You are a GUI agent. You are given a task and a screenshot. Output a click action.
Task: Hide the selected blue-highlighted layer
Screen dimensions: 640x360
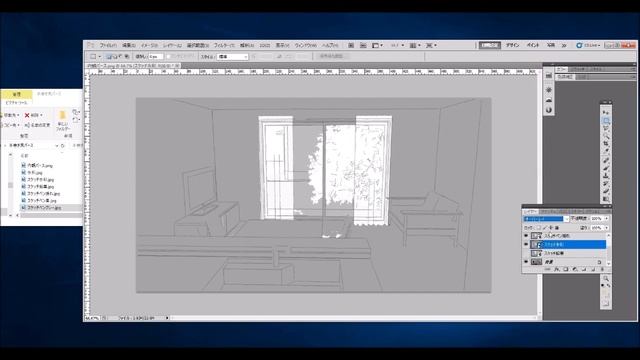pyautogui.click(x=526, y=244)
